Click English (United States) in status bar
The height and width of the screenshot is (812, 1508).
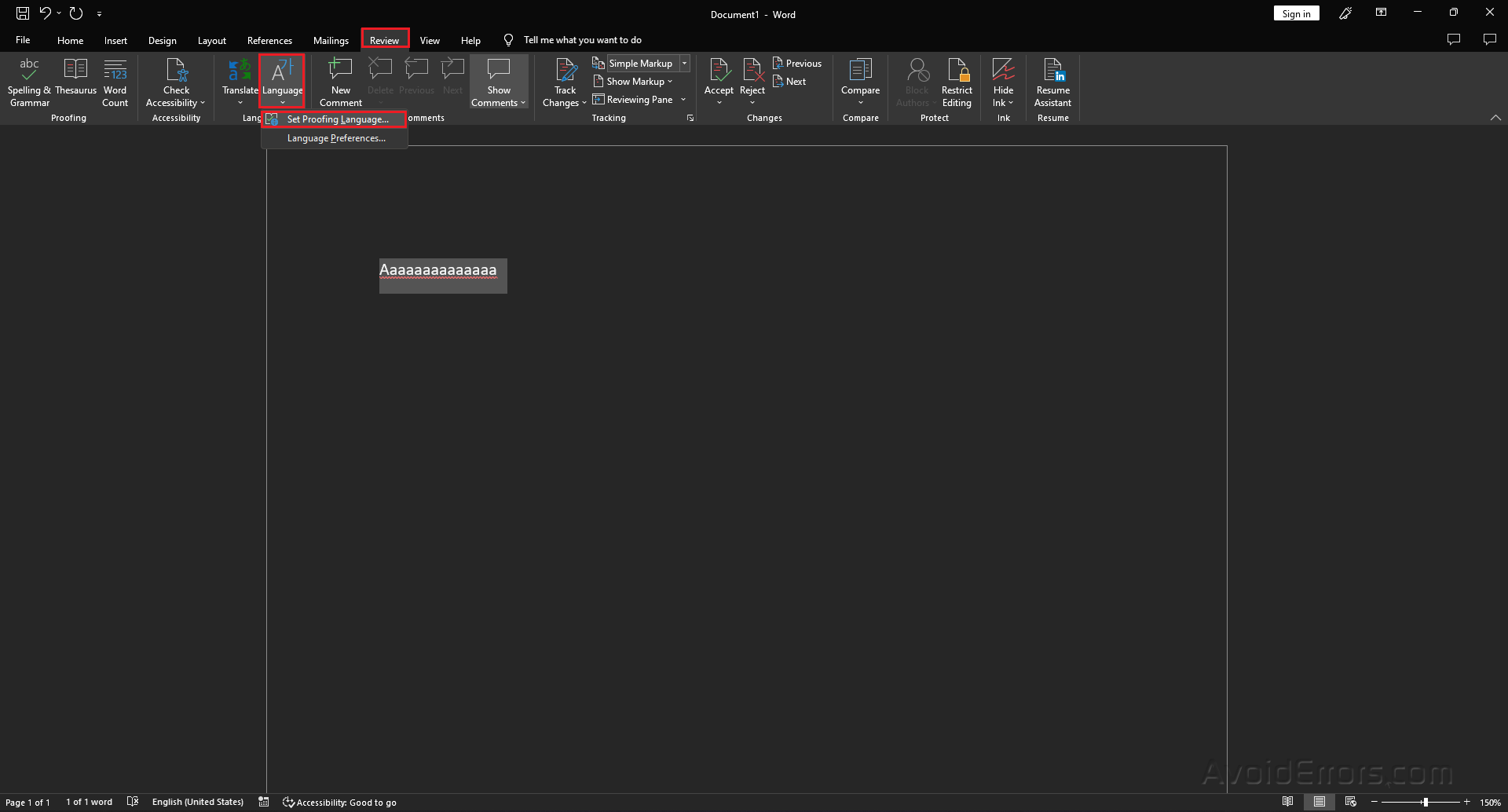coord(197,802)
